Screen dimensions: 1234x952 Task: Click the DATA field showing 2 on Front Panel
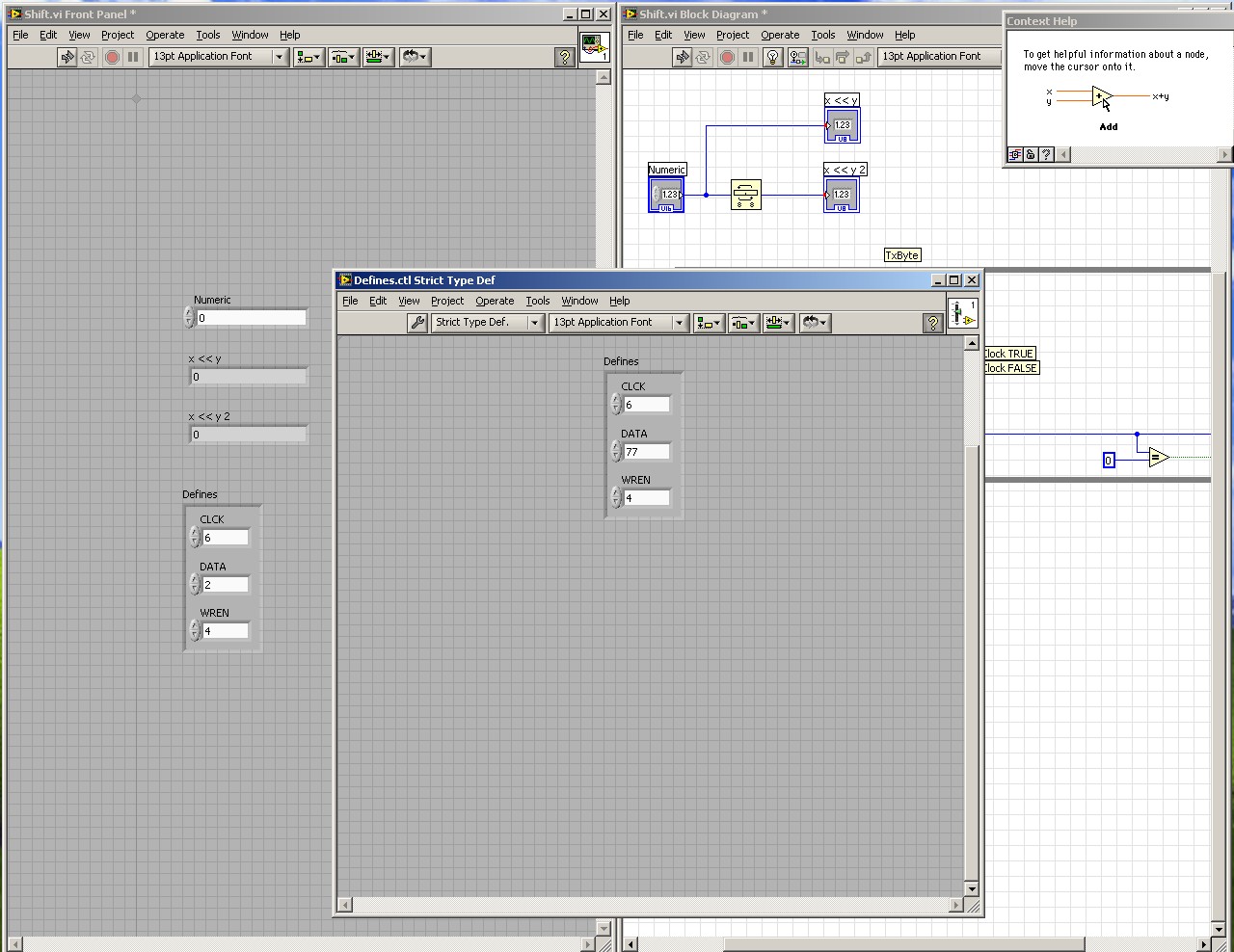(x=226, y=585)
